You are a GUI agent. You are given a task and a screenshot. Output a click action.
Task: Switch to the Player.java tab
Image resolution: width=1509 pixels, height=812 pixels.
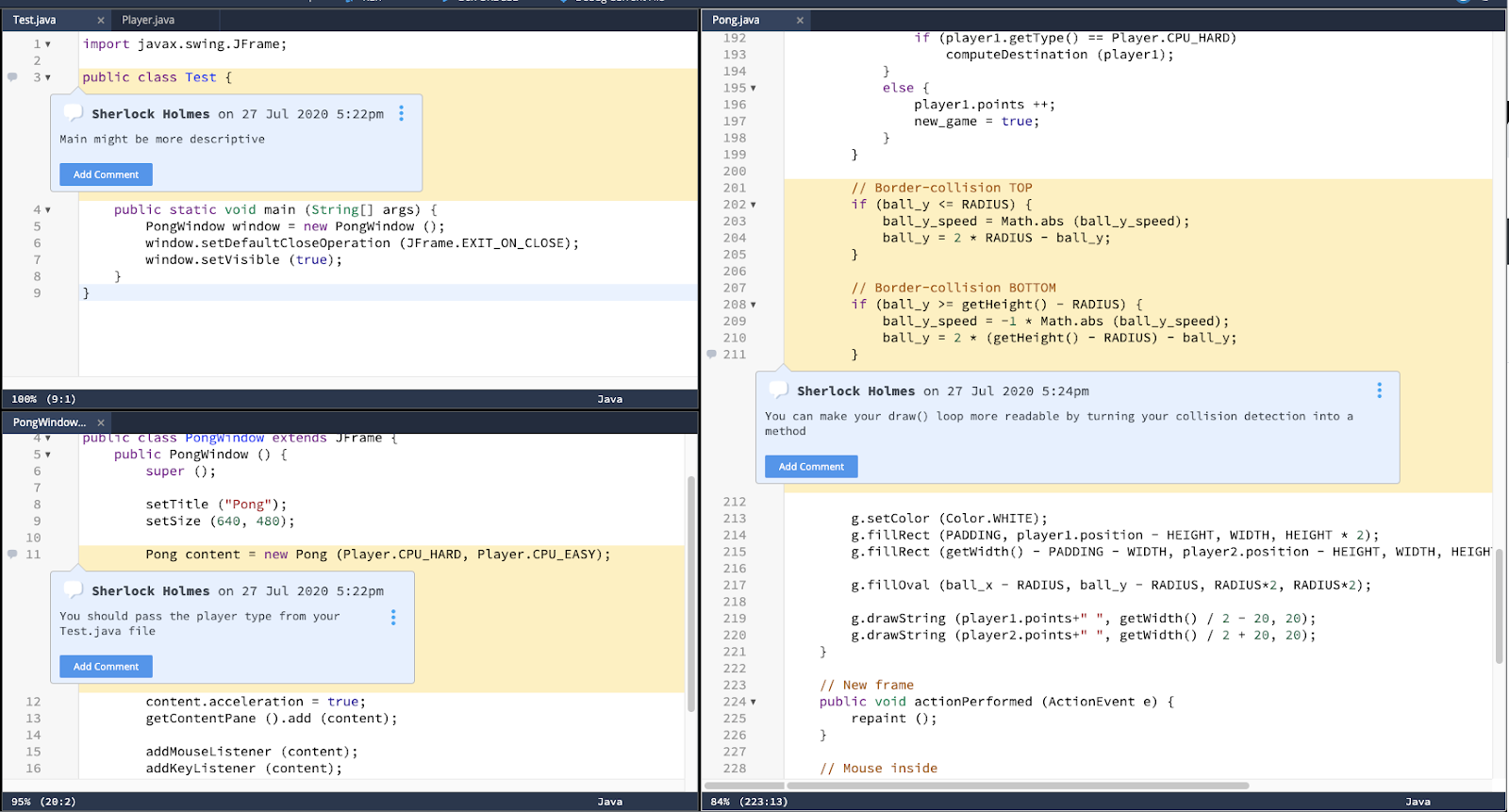148,20
